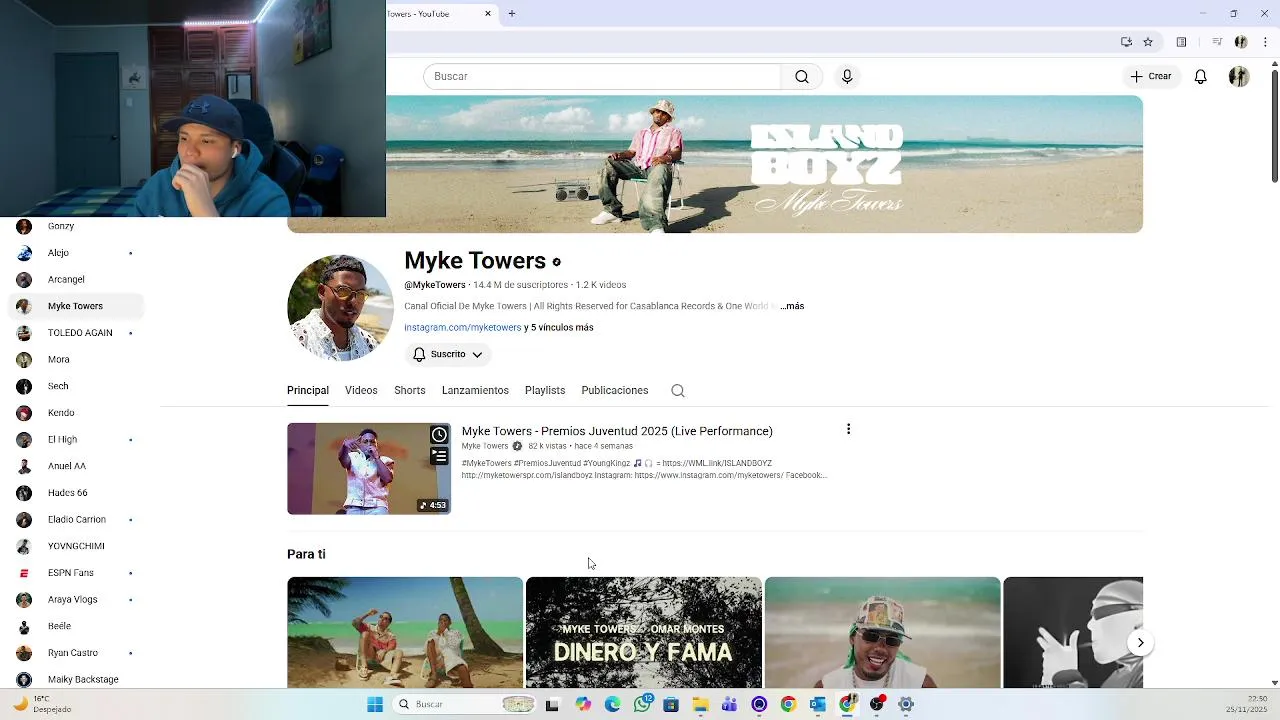Select Myke Towers in the sidebar
Image resolution: width=1280 pixels, height=720 pixels.
coord(75,306)
